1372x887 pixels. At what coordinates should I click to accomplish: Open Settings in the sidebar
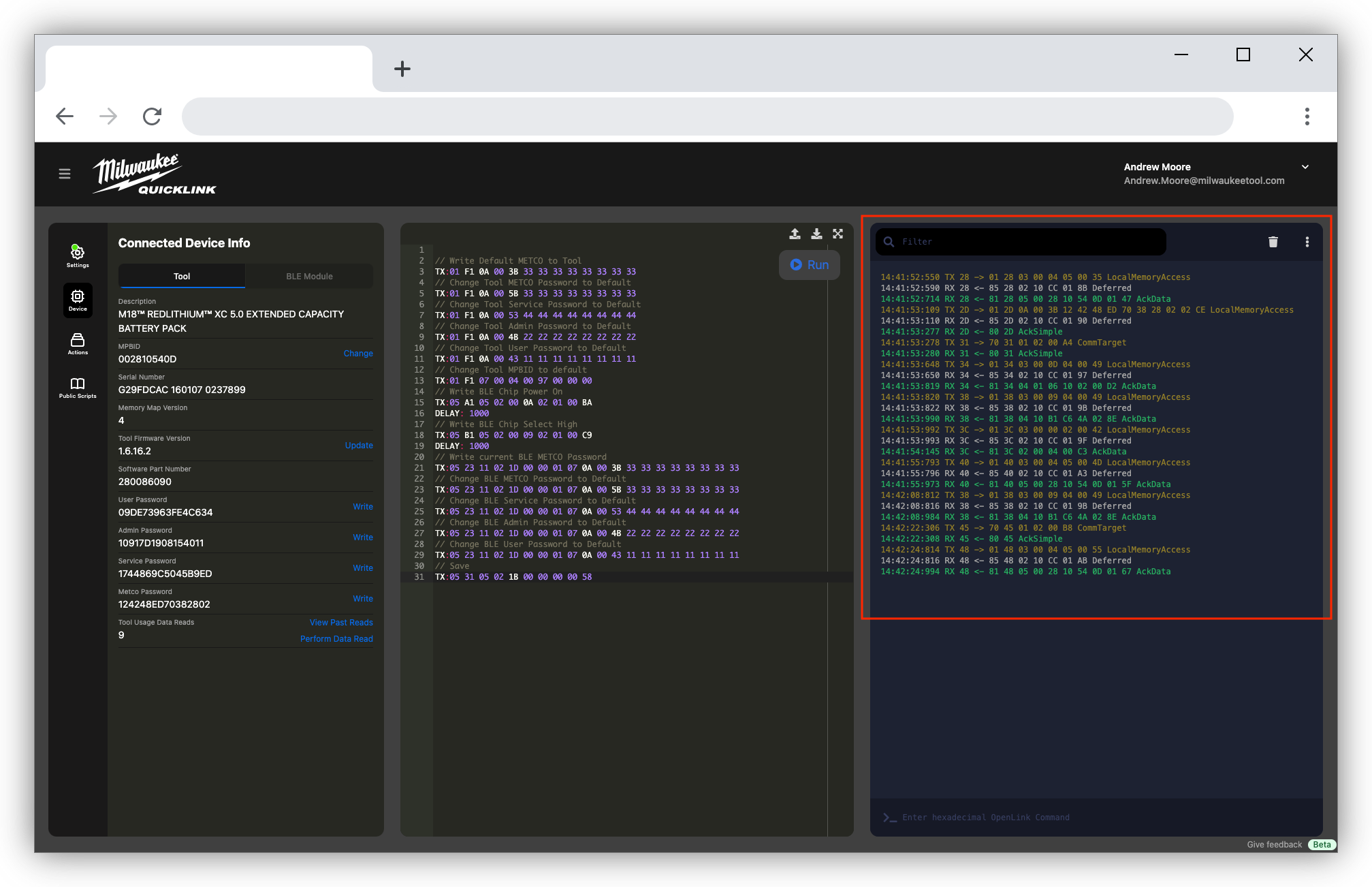point(78,256)
